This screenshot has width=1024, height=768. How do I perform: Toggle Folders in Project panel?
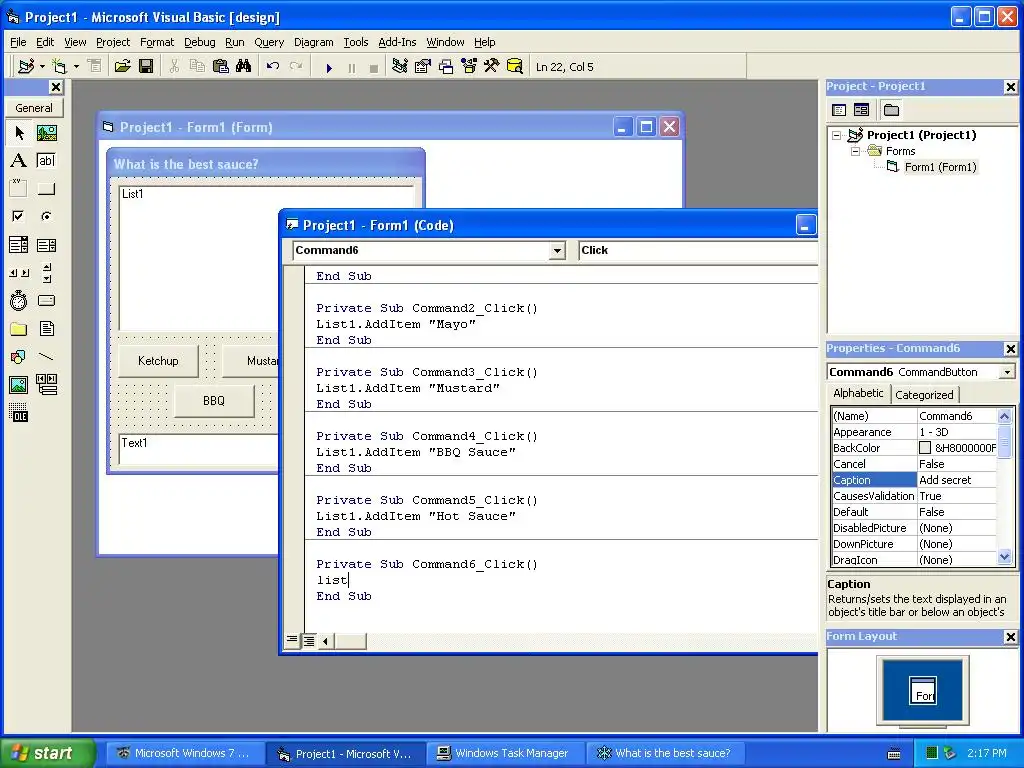pos(891,110)
